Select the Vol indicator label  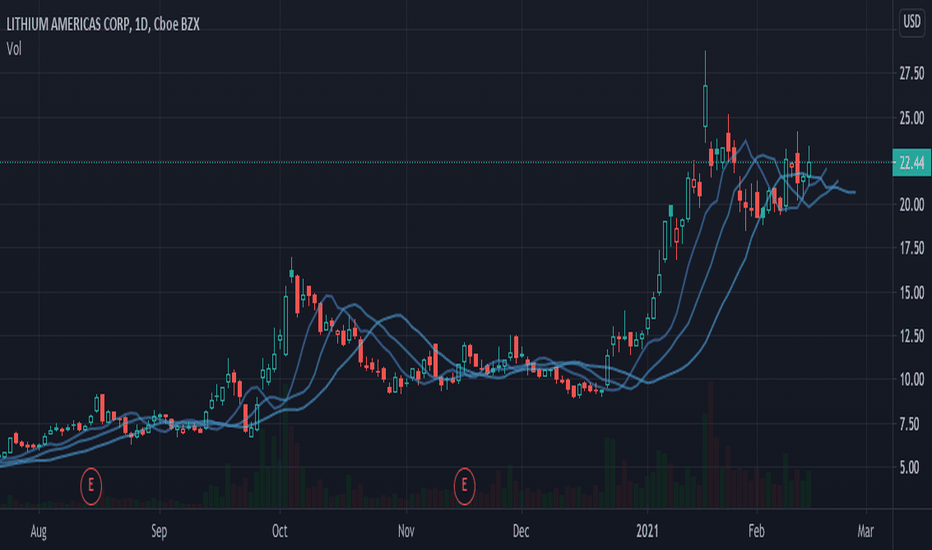click(x=14, y=49)
